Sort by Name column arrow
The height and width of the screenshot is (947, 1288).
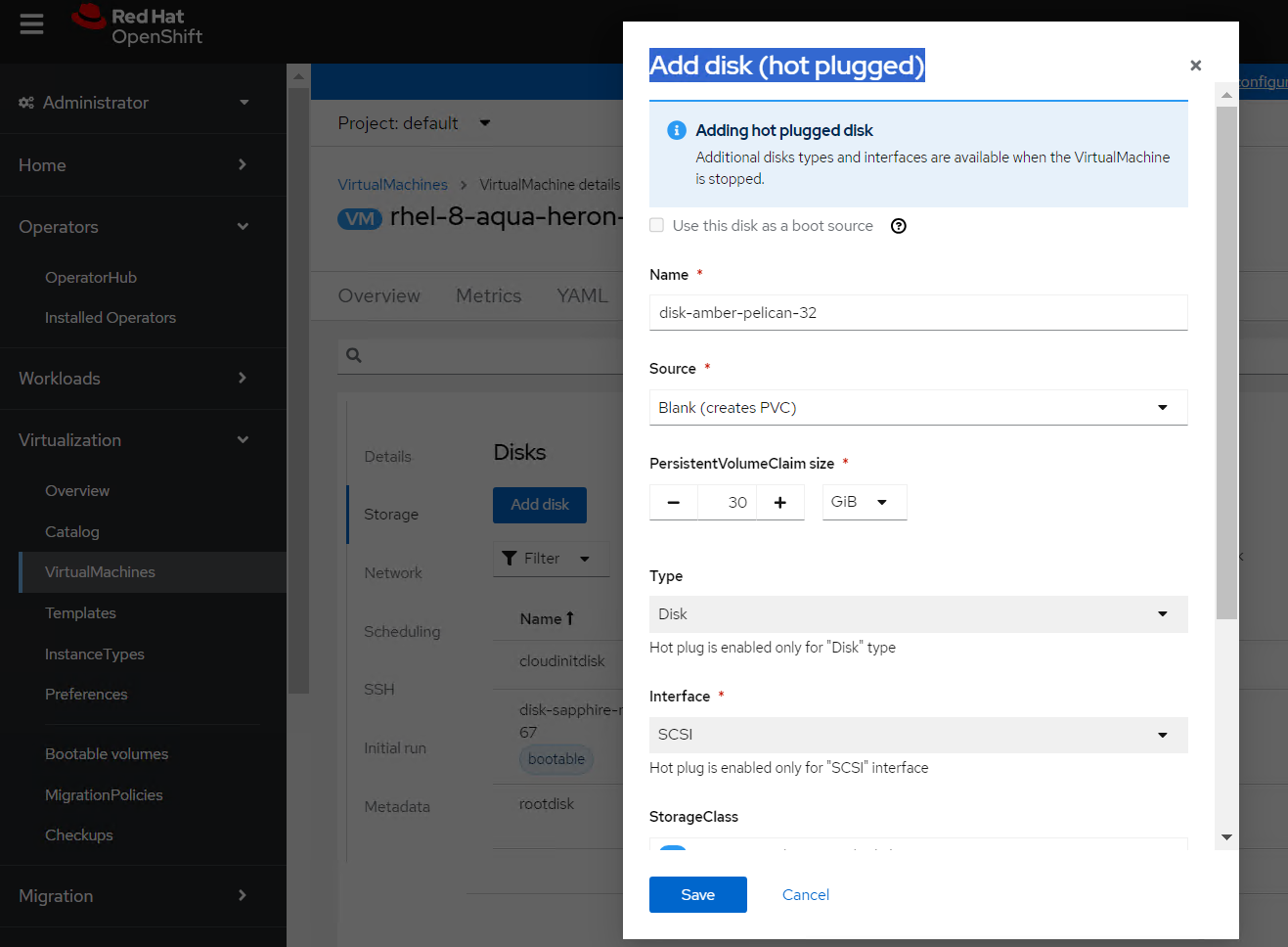pos(570,618)
